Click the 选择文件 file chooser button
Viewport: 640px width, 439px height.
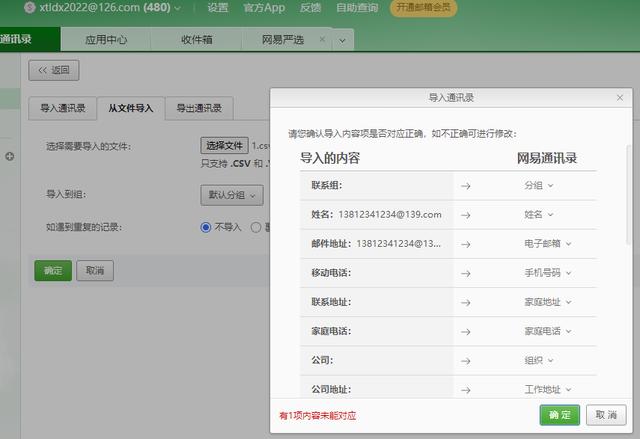(x=224, y=146)
